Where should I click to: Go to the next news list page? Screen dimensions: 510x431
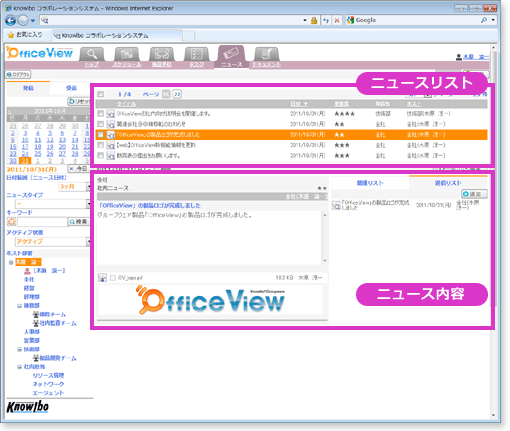pos(177,94)
